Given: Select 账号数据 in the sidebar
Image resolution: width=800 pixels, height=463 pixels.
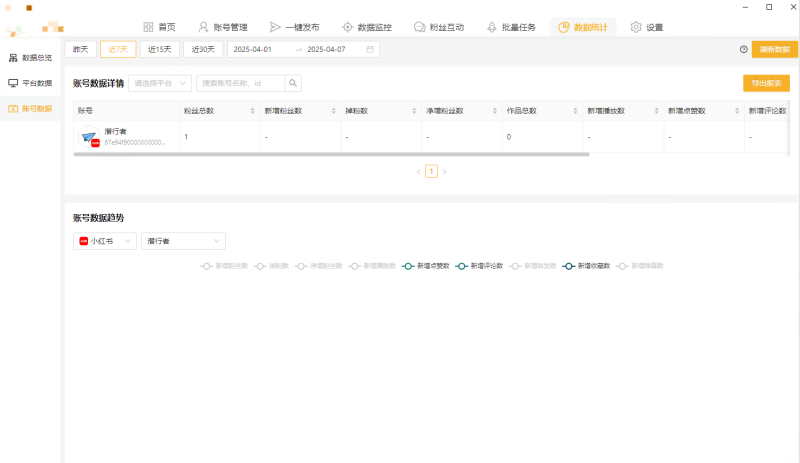Looking at the screenshot, I should (x=30, y=108).
